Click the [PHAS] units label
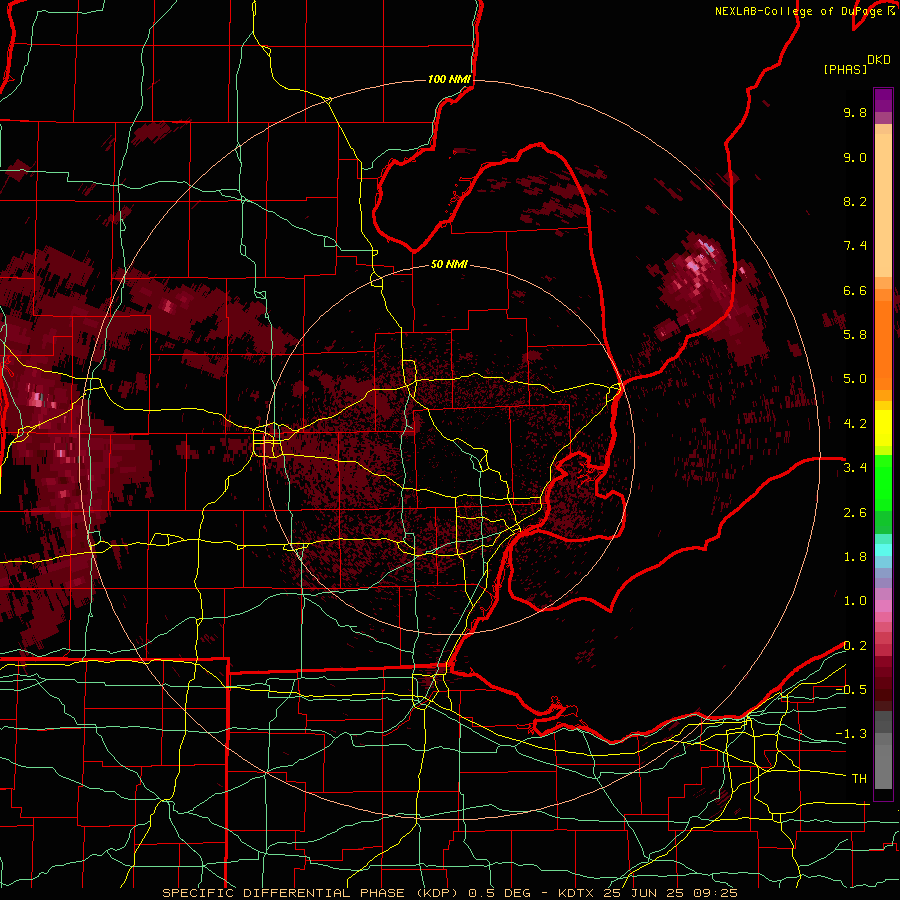 845,69
